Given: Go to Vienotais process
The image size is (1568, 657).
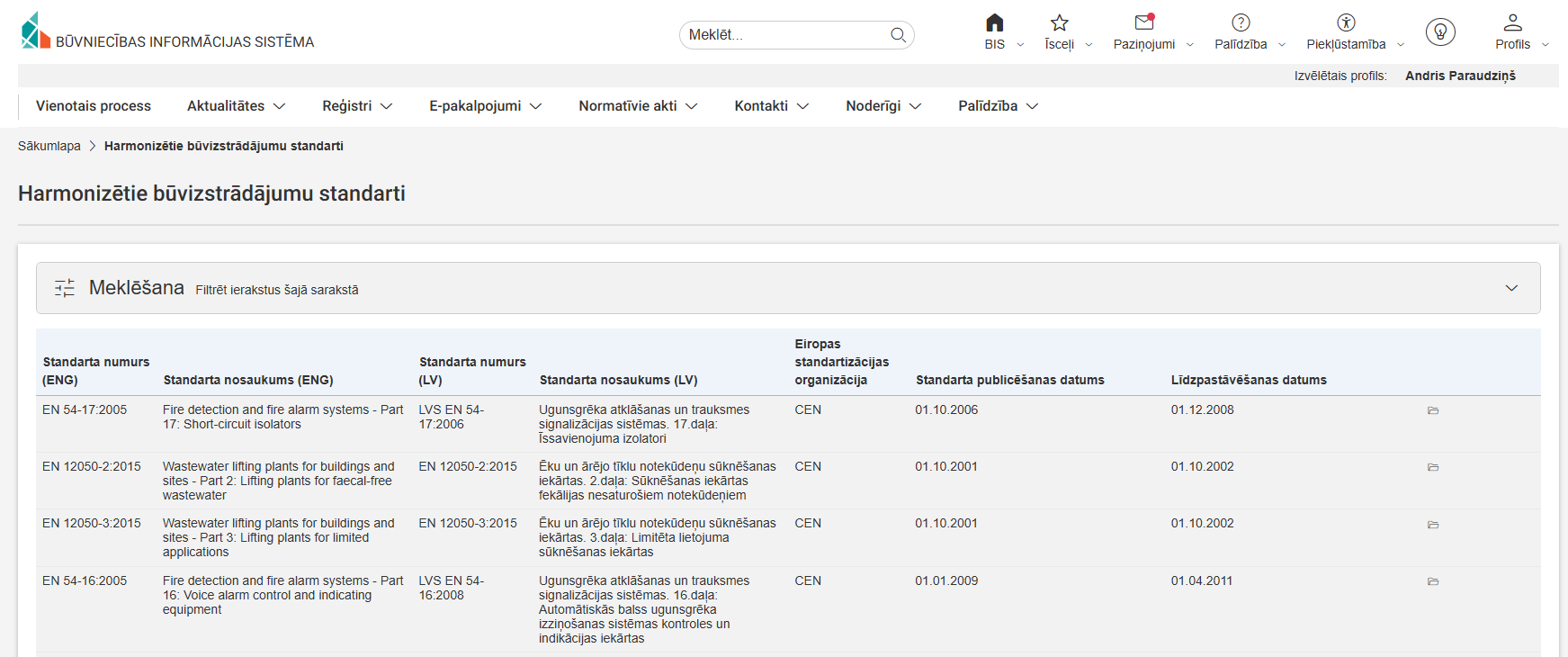Looking at the screenshot, I should (94, 106).
